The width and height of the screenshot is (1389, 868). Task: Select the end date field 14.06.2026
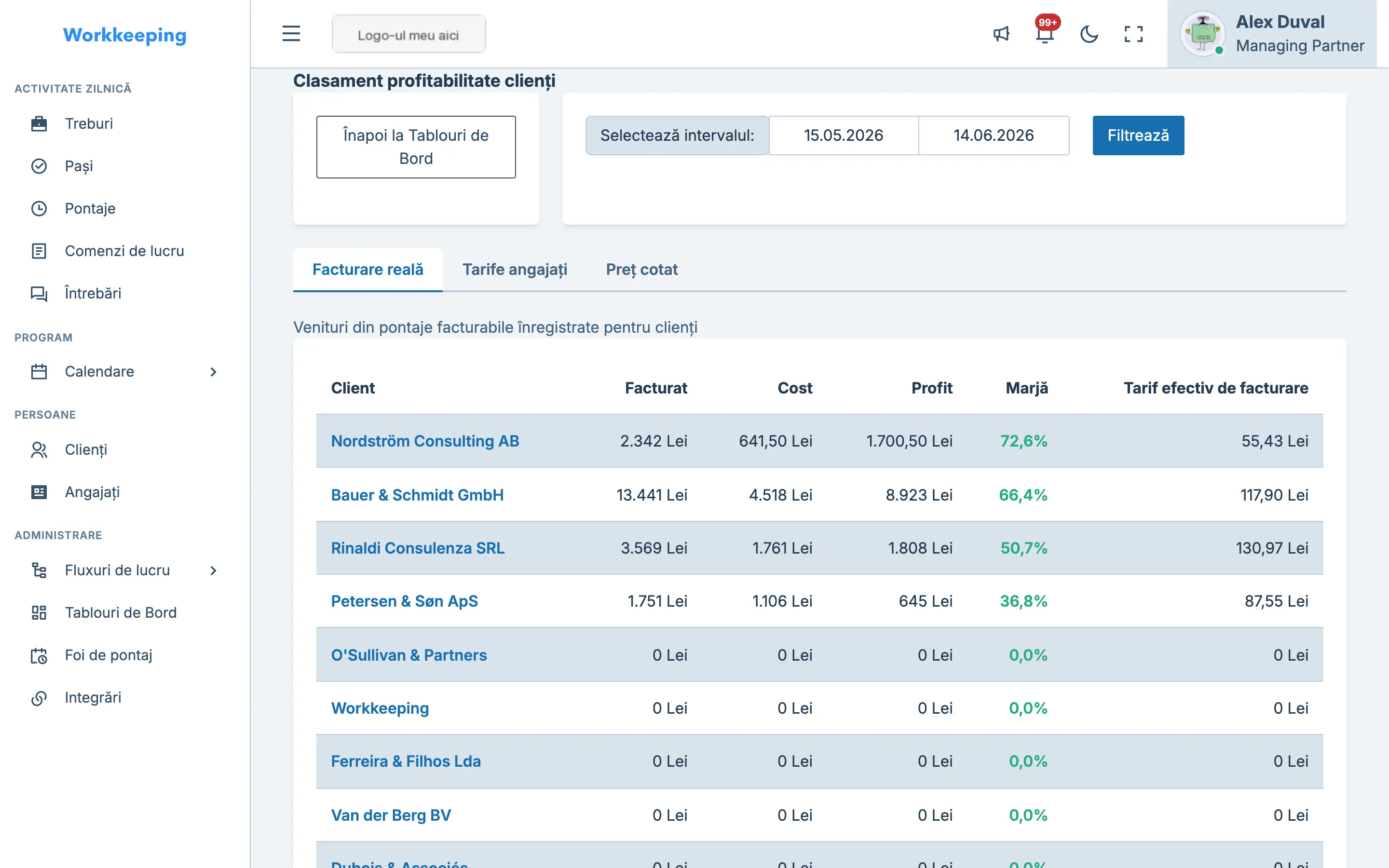pyautogui.click(x=994, y=136)
